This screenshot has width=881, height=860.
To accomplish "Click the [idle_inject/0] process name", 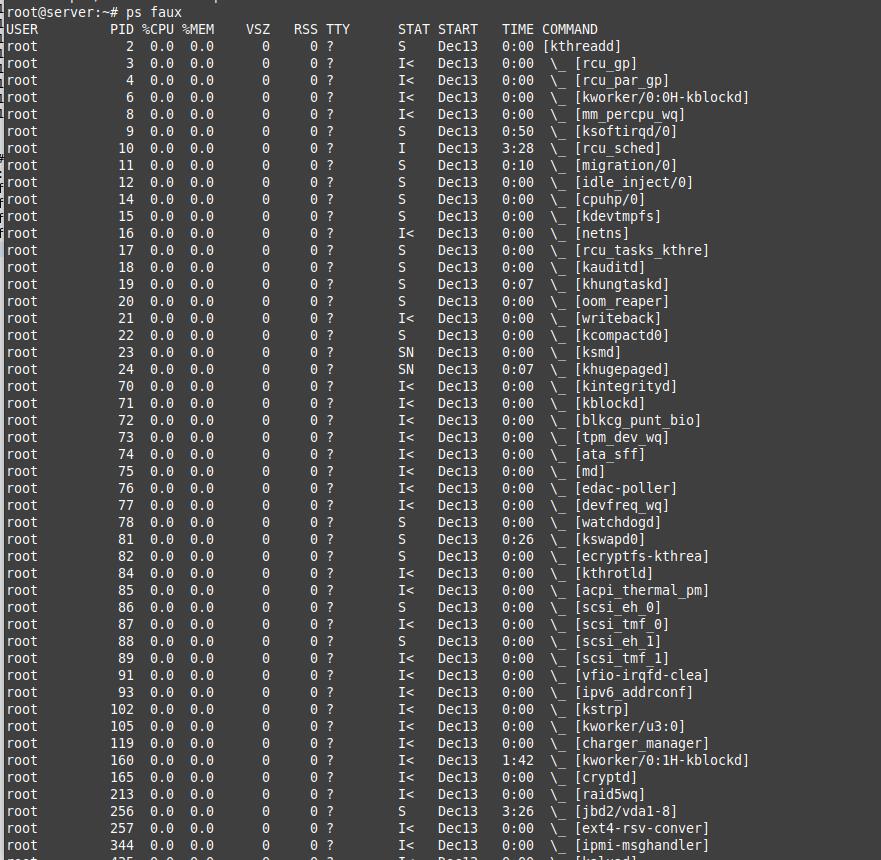I will pos(633,182).
